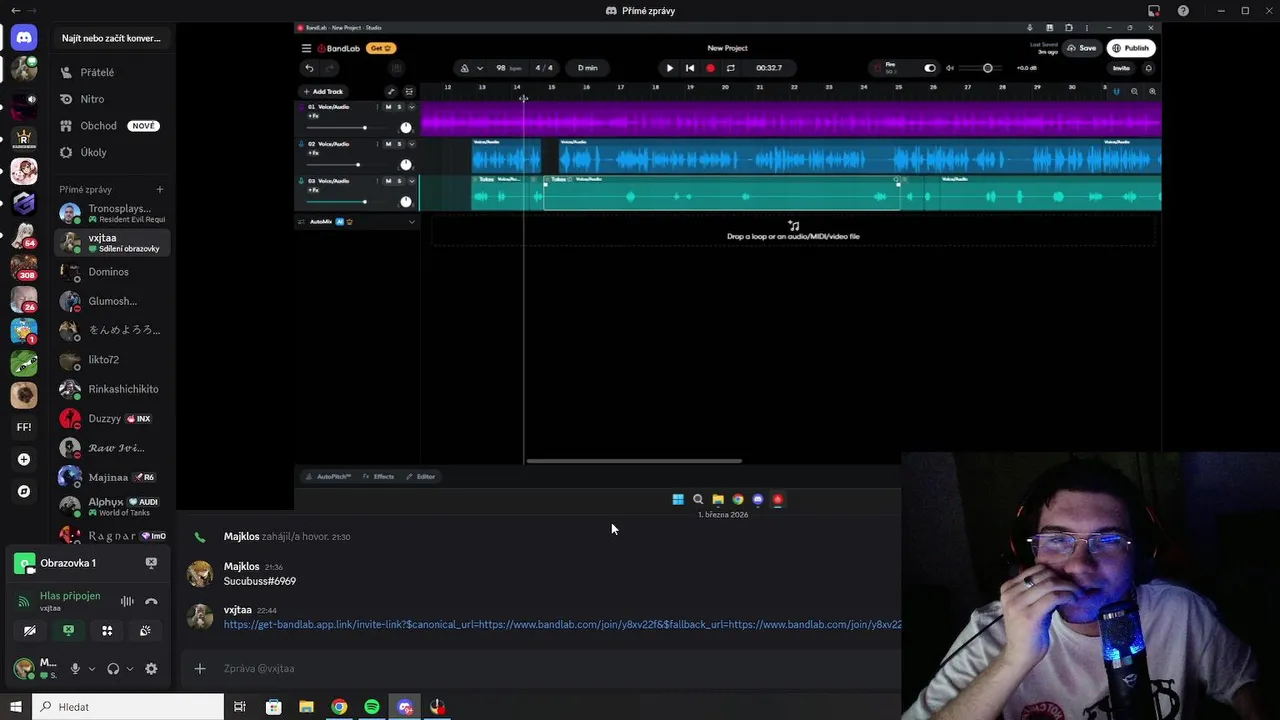Open noise suppression waveform icon
This screenshot has width=1280, height=720.
pyautogui.click(x=127, y=601)
